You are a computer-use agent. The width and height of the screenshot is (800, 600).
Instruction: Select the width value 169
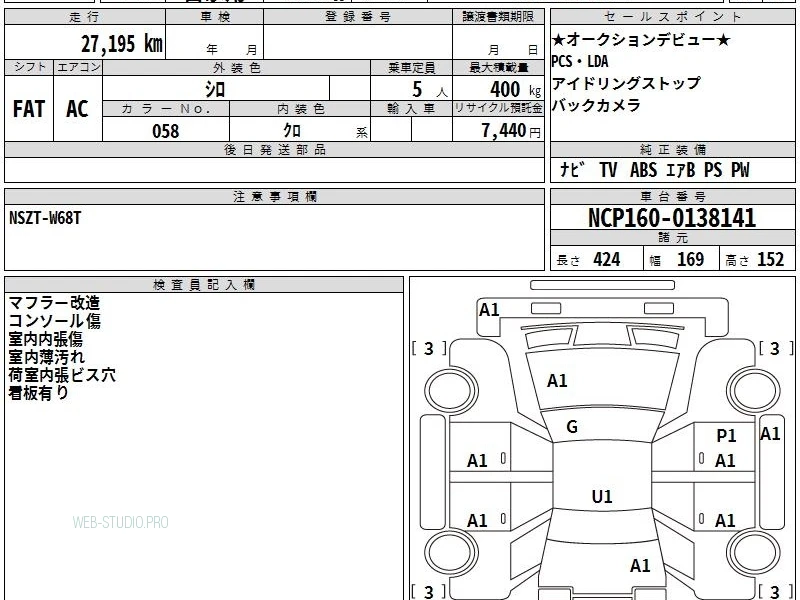690,259
